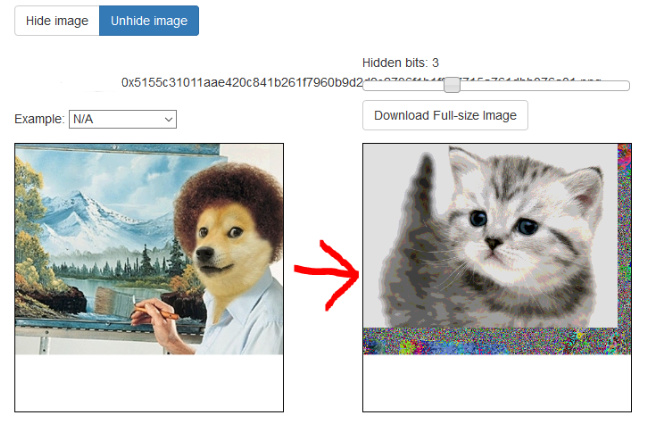Click the Example: label text
Image resolution: width=648 pixels, height=424 pixels.
(x=39, y=119)
